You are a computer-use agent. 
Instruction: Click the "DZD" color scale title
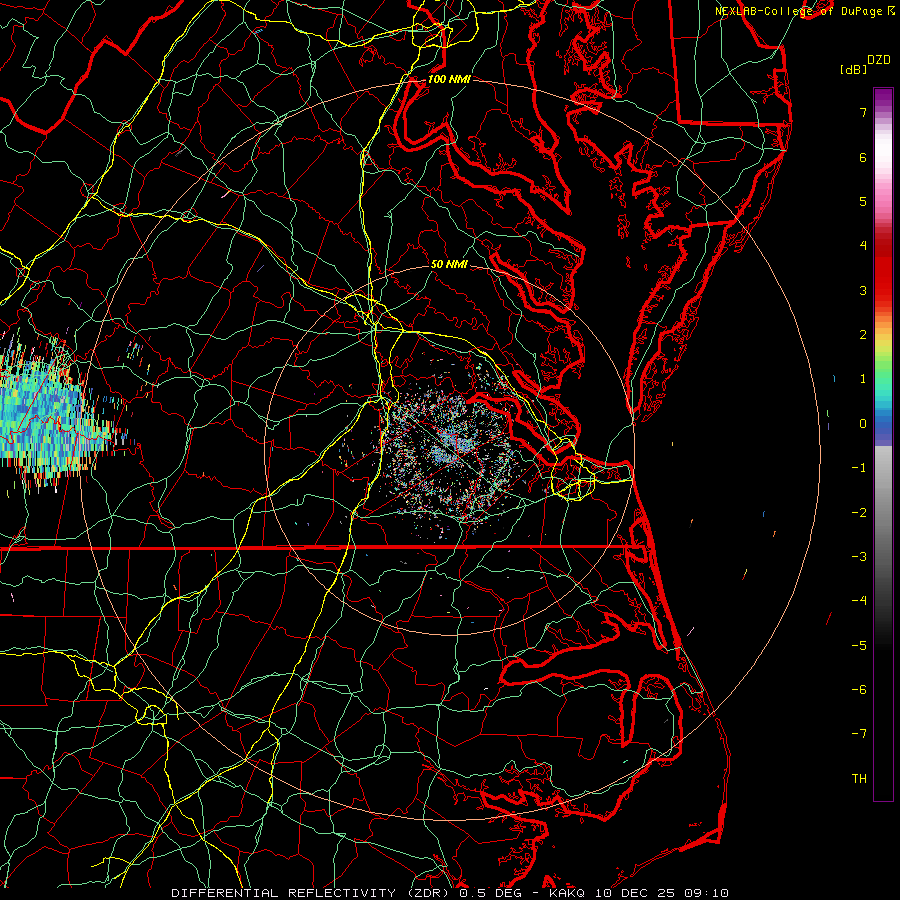point(879,60)
